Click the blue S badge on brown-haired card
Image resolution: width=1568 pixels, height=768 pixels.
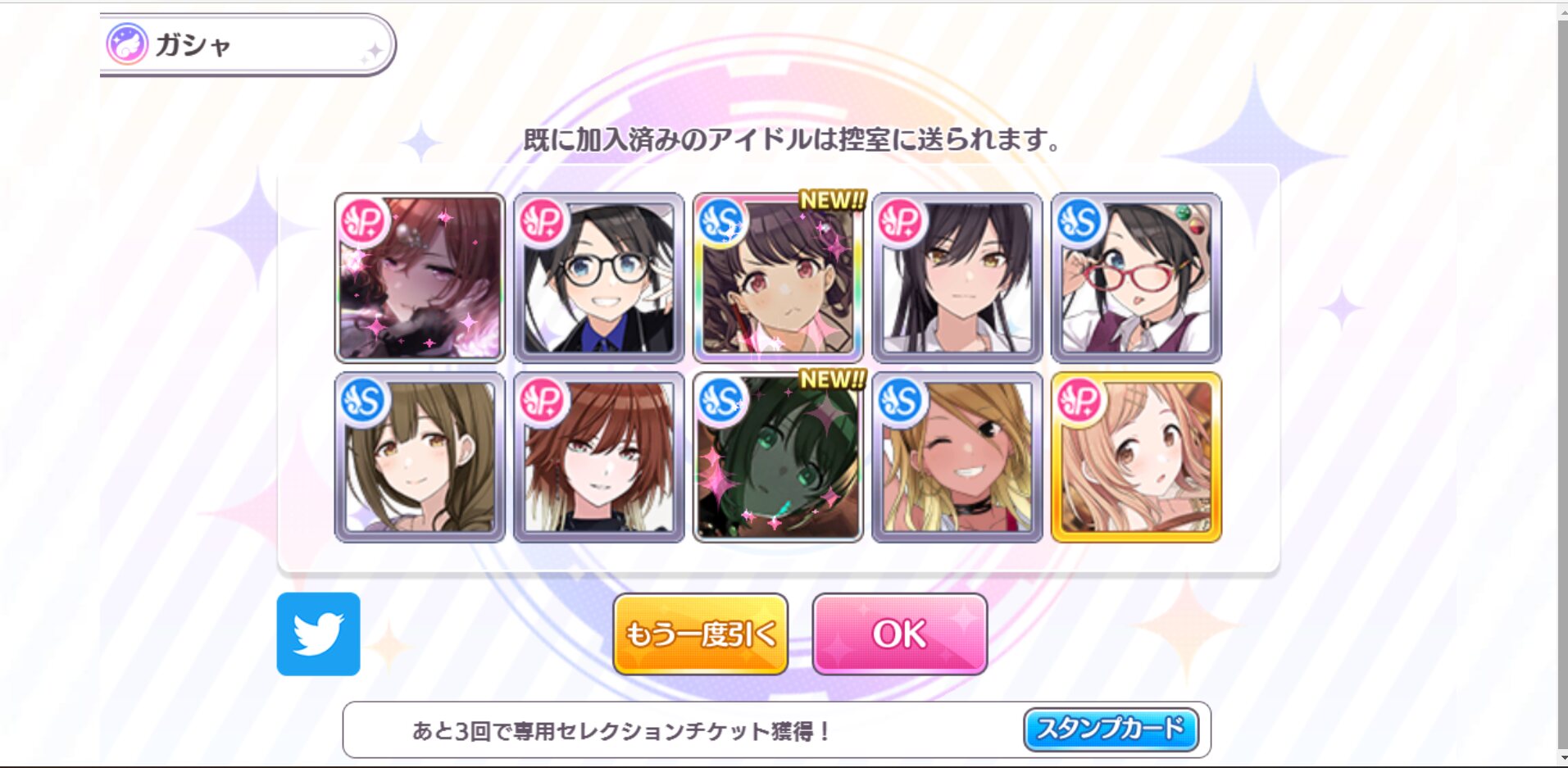(x=363, y=401)
